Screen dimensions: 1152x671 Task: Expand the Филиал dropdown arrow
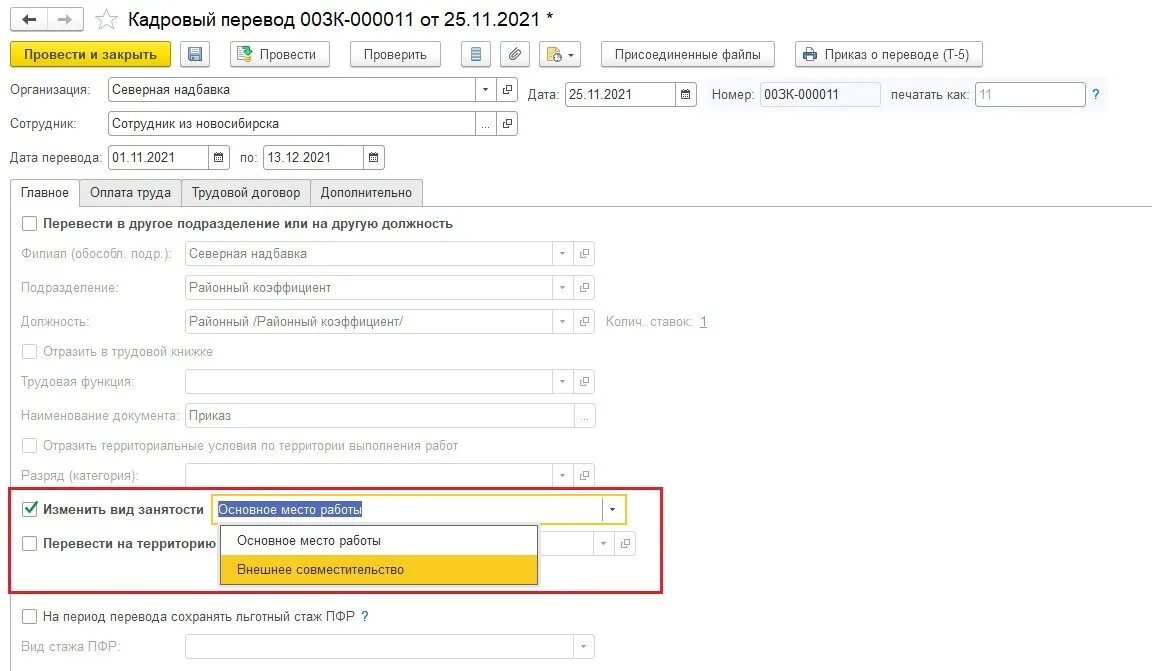click(x=562, y=254)
